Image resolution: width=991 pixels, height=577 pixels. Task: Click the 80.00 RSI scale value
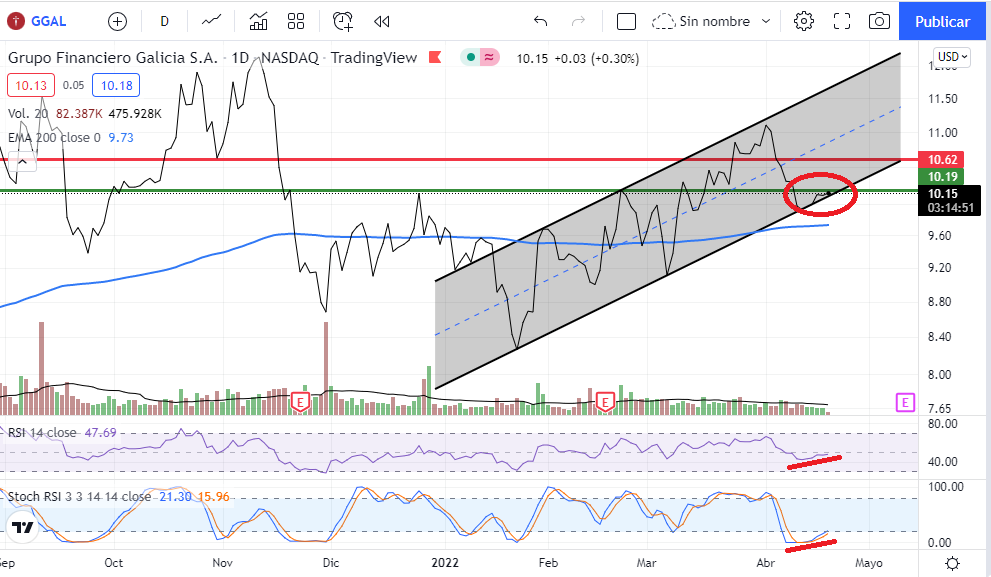click(942, 424)
